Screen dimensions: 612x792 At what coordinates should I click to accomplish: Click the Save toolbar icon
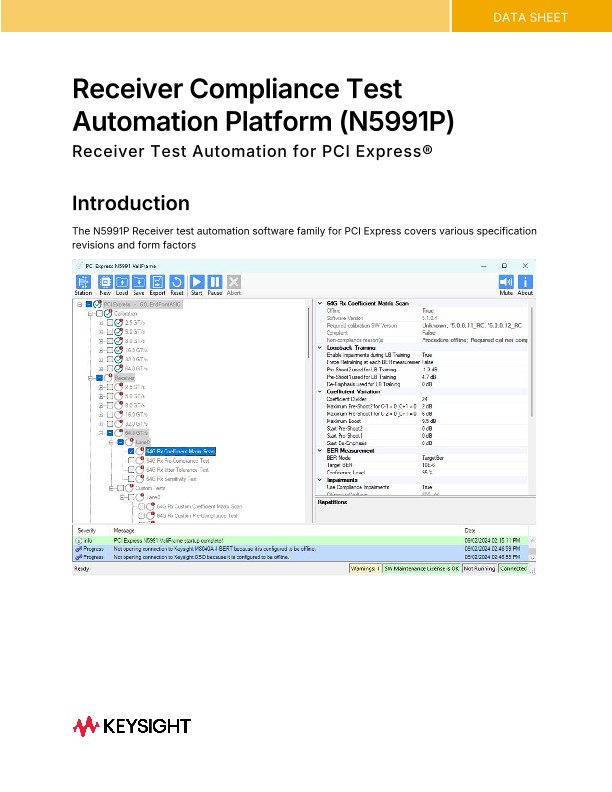[139, 282]
